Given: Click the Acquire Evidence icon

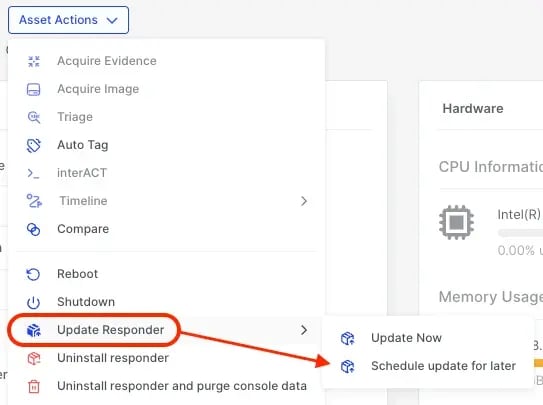Looking at the screenshot, I should pos(34,61).
